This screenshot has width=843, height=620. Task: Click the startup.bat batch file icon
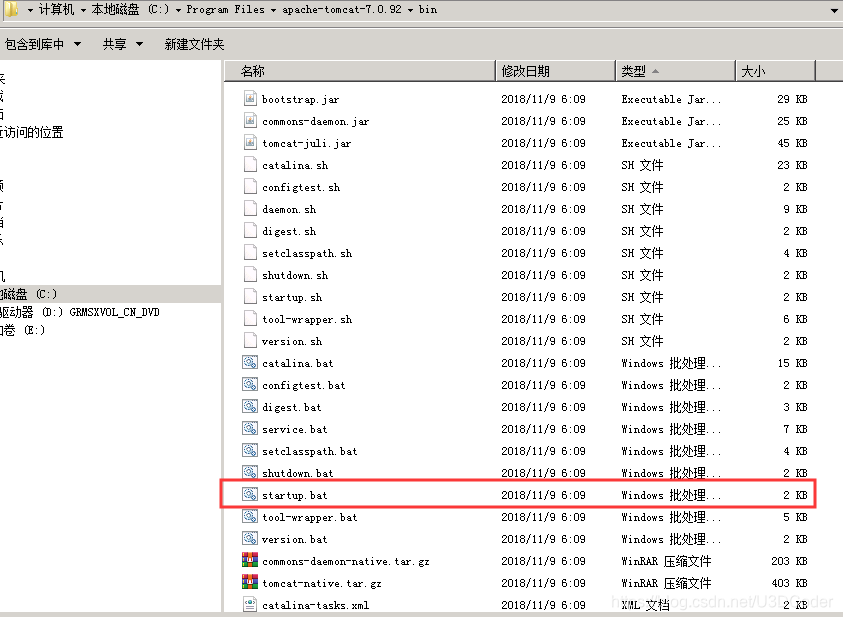[250, 495]
